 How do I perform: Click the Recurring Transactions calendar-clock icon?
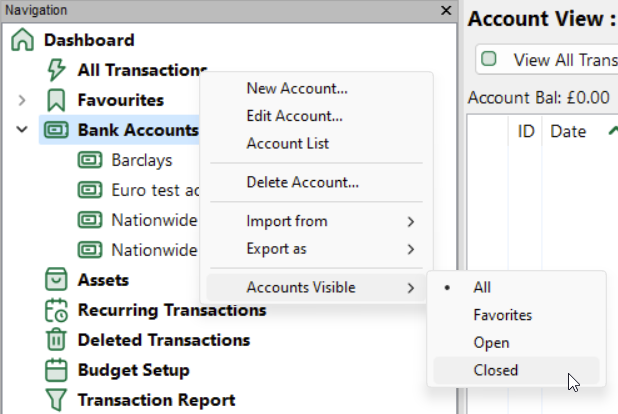coord(56,310)
